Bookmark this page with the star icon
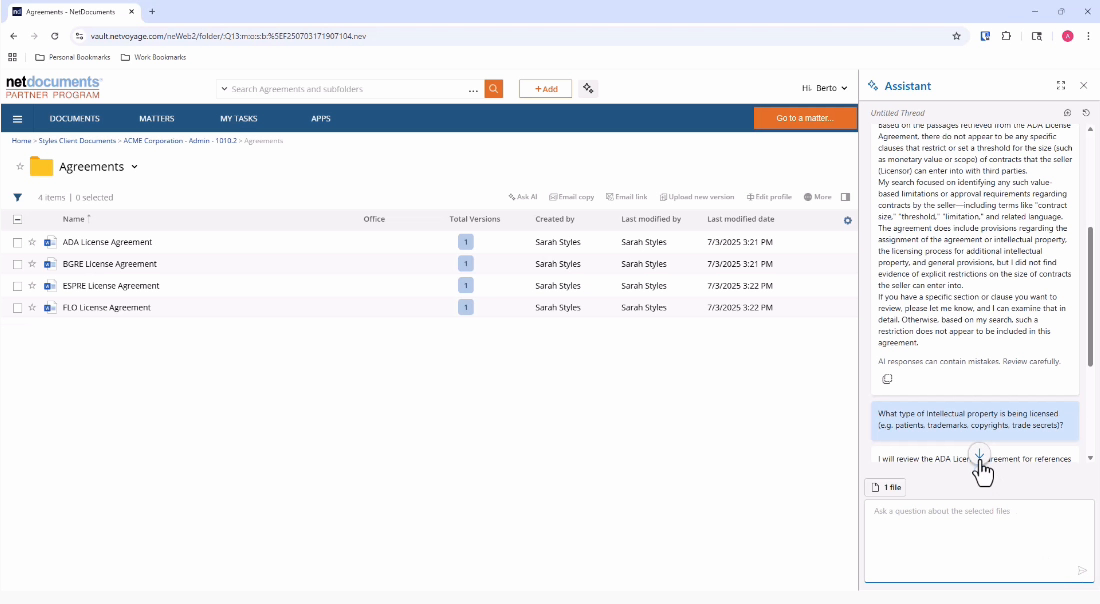Viewport: 1100px width, 604px height. pos(956,36)
